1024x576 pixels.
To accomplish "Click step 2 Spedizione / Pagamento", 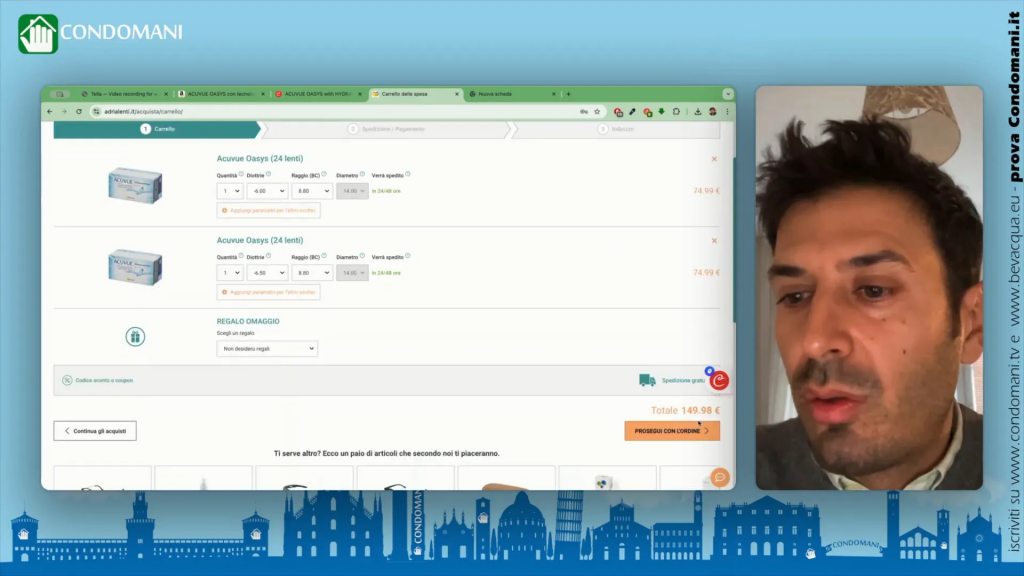I will point(387,129).
